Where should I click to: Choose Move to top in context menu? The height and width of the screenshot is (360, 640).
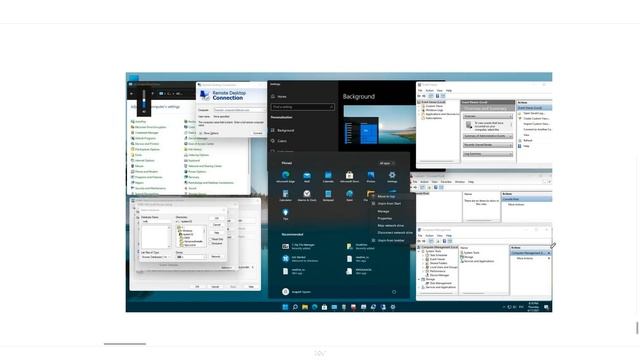386,196
